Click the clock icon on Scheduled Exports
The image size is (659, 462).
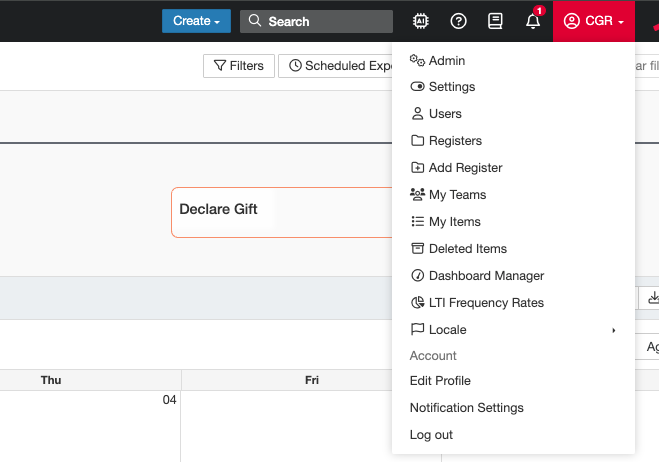(295, 66)
